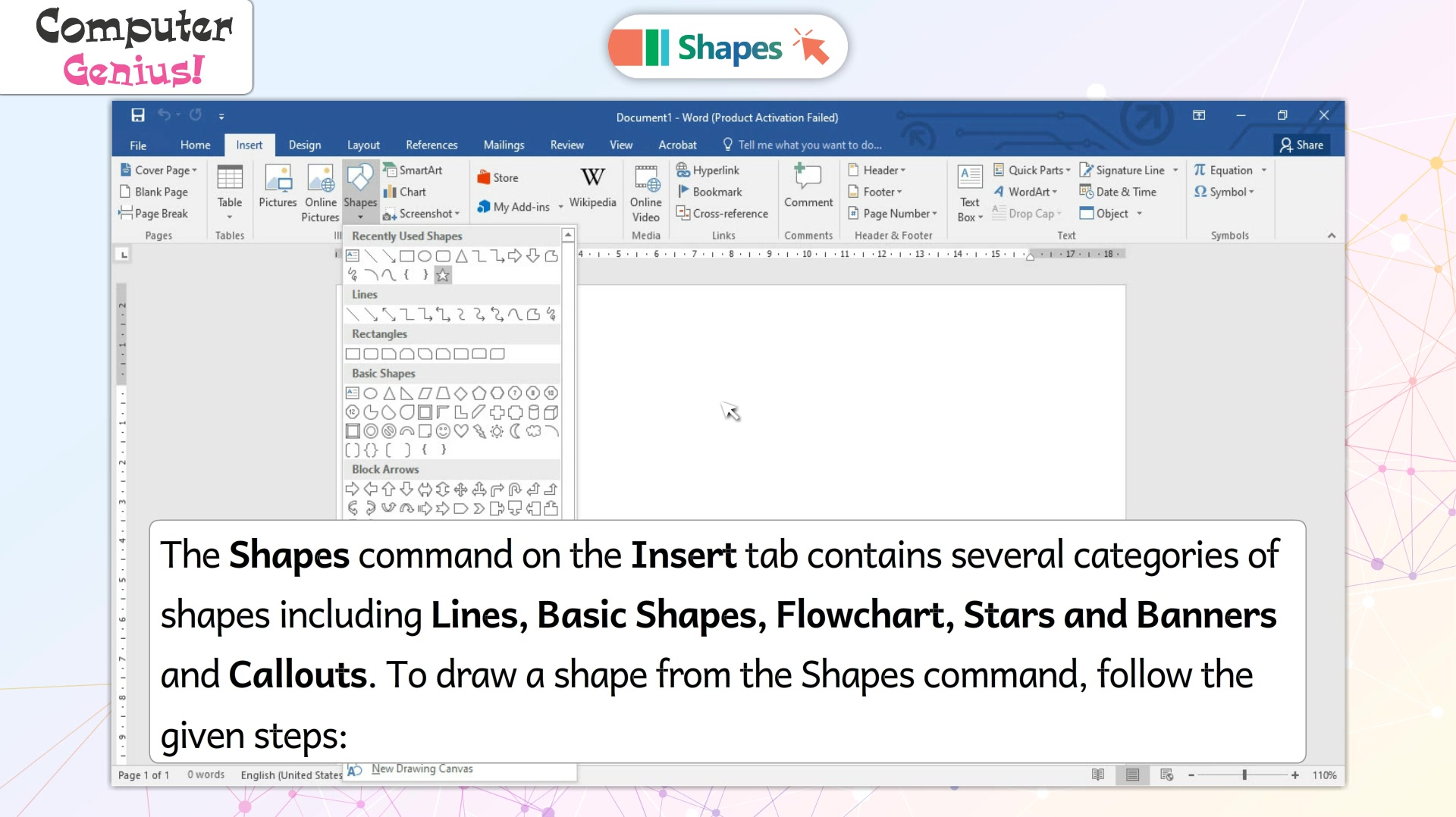Select the up block arrow in Block Arrows
The height and width of the screenshot is (817, 1456).
pyautogui.click(x=389, y=490)
